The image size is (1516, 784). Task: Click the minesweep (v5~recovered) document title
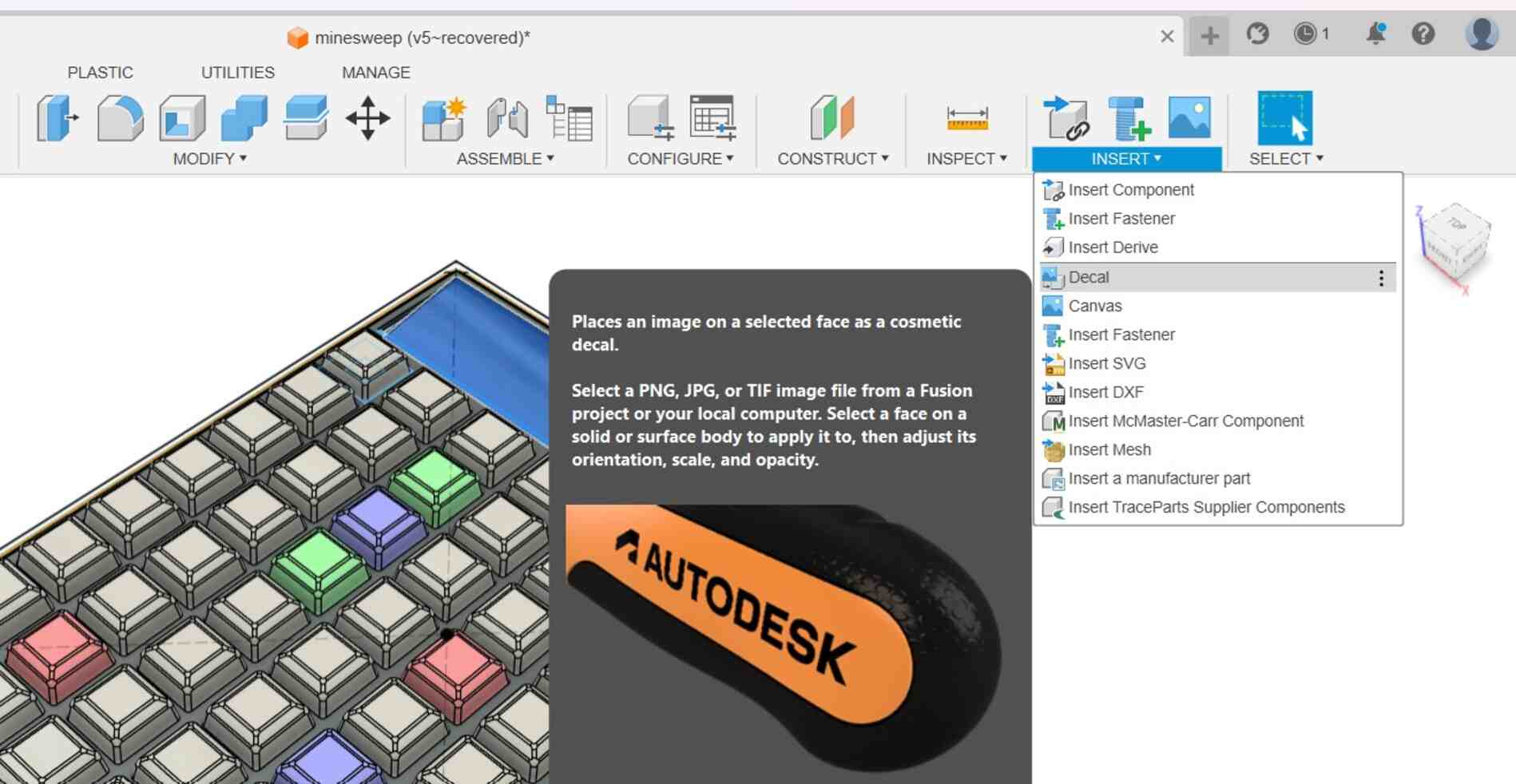pyautogui.click(x=422, y=38)
